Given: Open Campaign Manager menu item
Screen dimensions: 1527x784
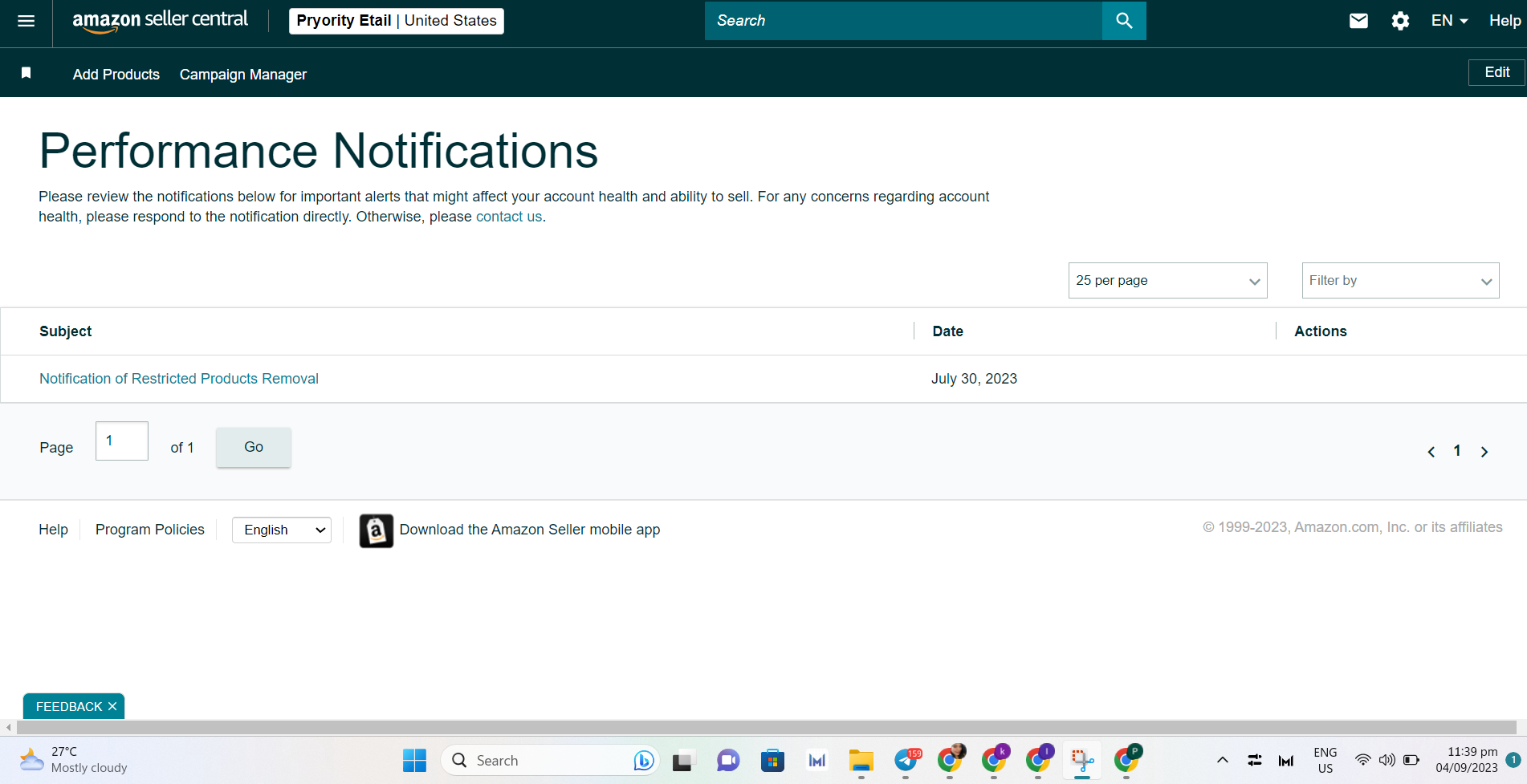Looking at the screenshot, I should pyautogui.click(x=243, y=75).
